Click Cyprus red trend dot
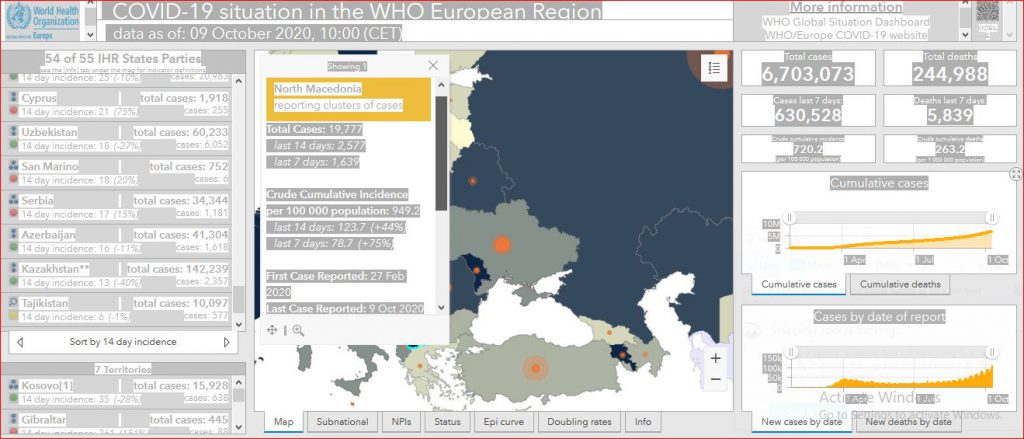Screen dimensions: 1024x439 pyautogui.click(x=13, y=112)
